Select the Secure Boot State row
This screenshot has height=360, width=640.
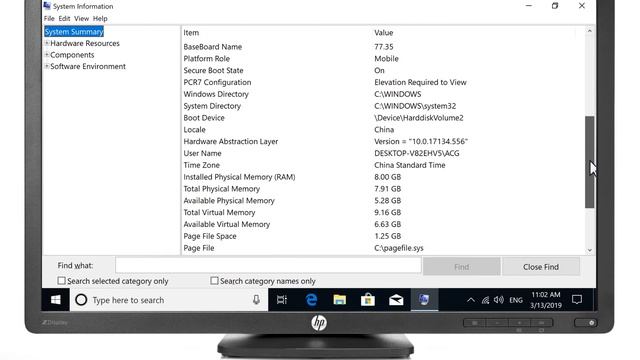pyautogui.click(x=383, y=70)
